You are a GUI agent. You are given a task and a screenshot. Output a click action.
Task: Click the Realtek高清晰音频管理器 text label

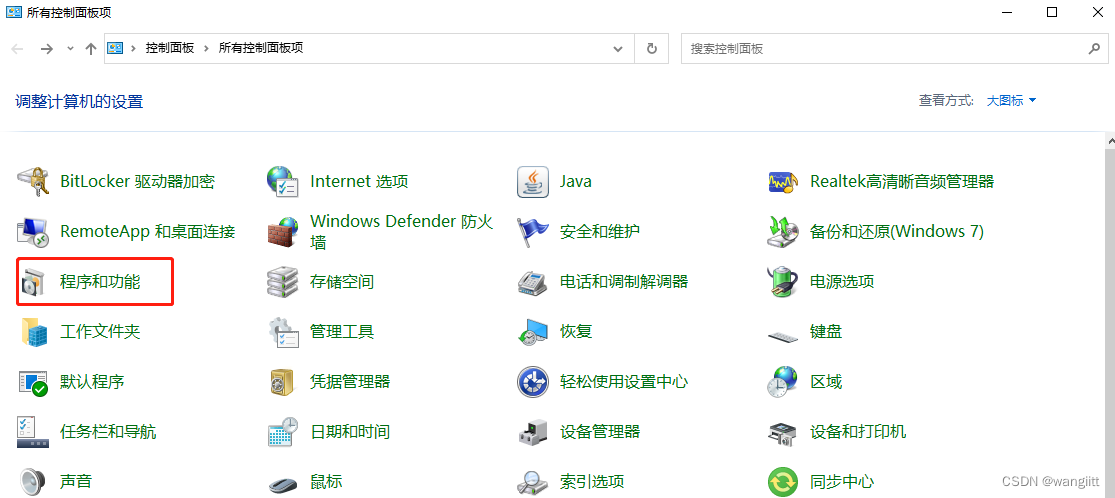click(902, 181)
